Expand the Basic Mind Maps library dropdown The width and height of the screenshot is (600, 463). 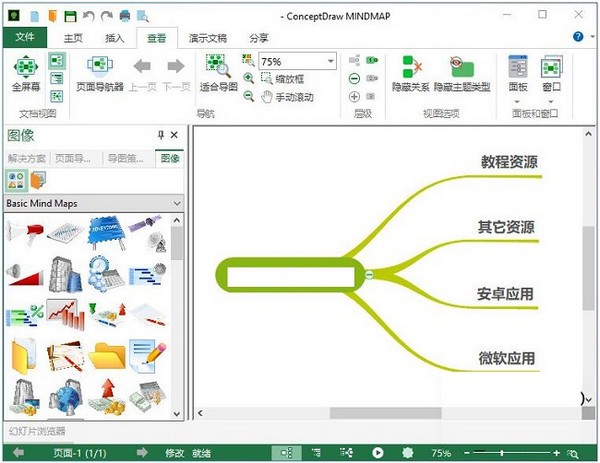click(x=177, y=203)
